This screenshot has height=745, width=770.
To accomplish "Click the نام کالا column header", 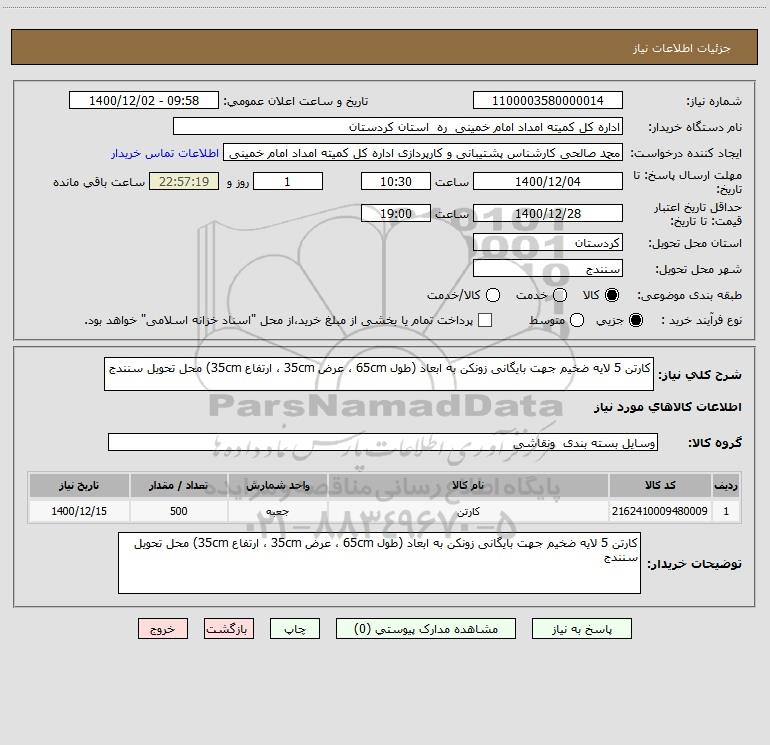I will [x=468, y=485].
